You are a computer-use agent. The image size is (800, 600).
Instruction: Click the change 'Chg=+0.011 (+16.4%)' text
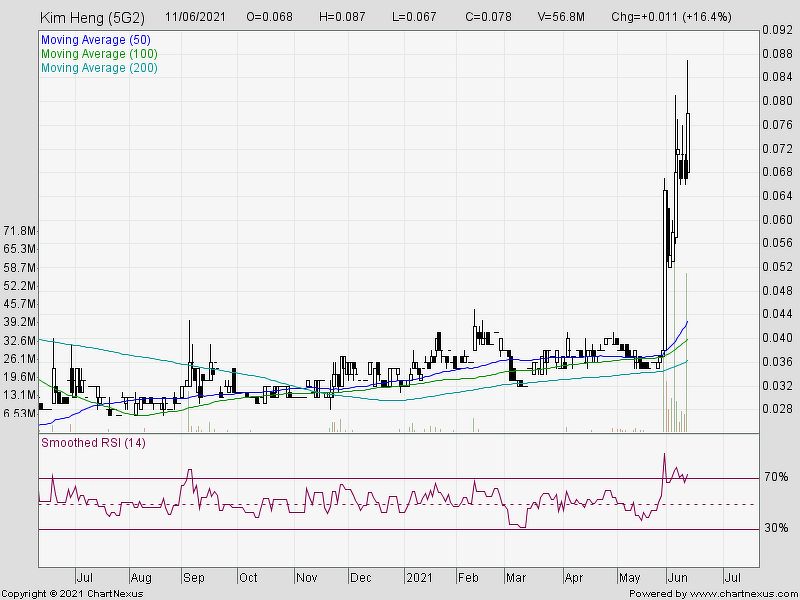[x=671, y=17]
